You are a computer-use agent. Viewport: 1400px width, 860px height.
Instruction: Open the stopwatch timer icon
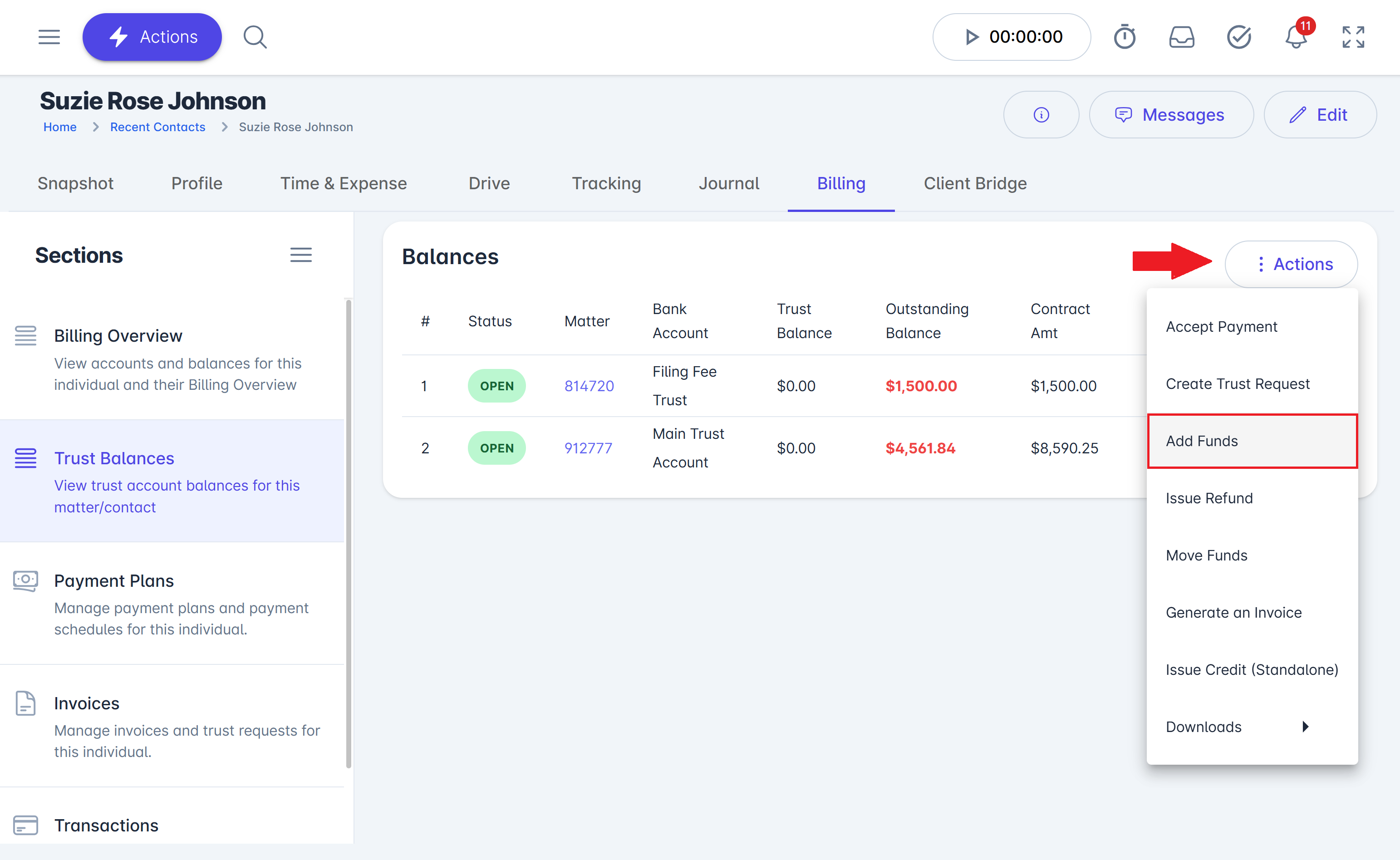point(1124,37)
